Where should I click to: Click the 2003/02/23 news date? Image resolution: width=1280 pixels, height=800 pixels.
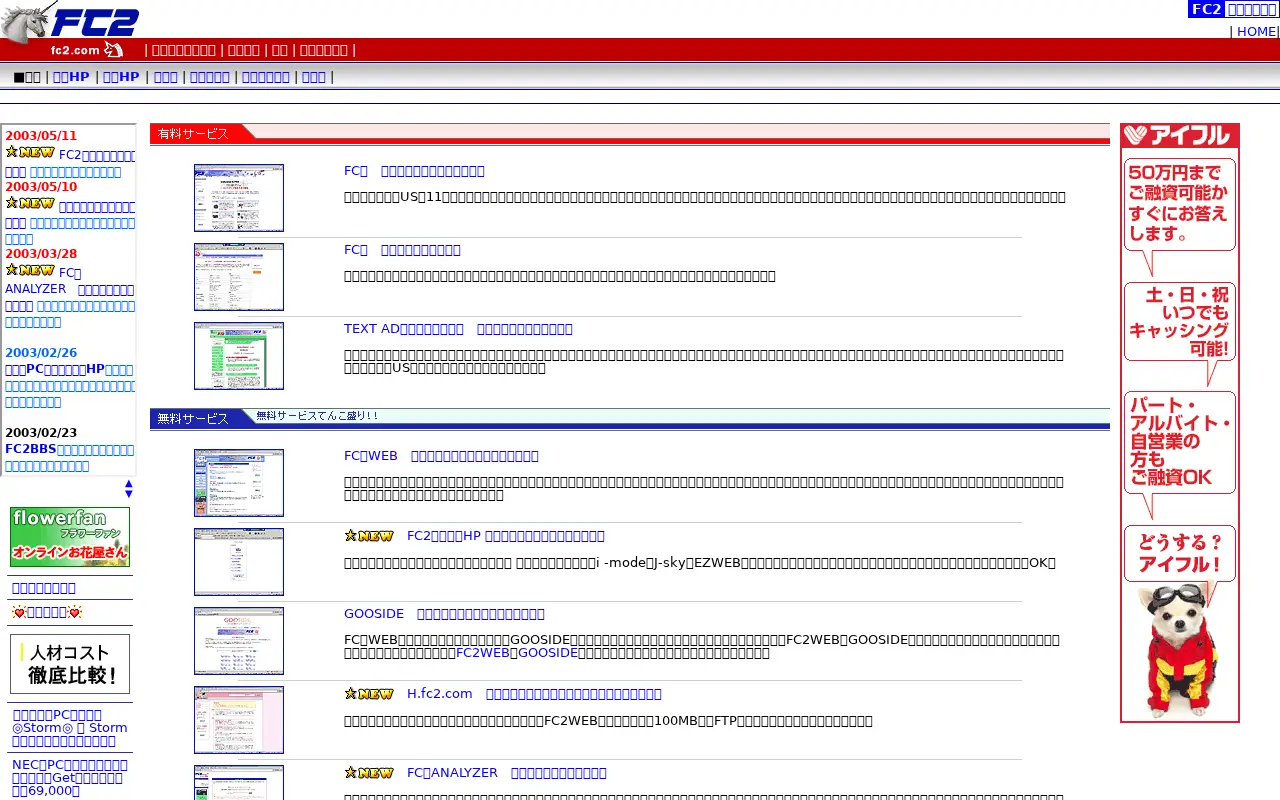coord(41,433)
